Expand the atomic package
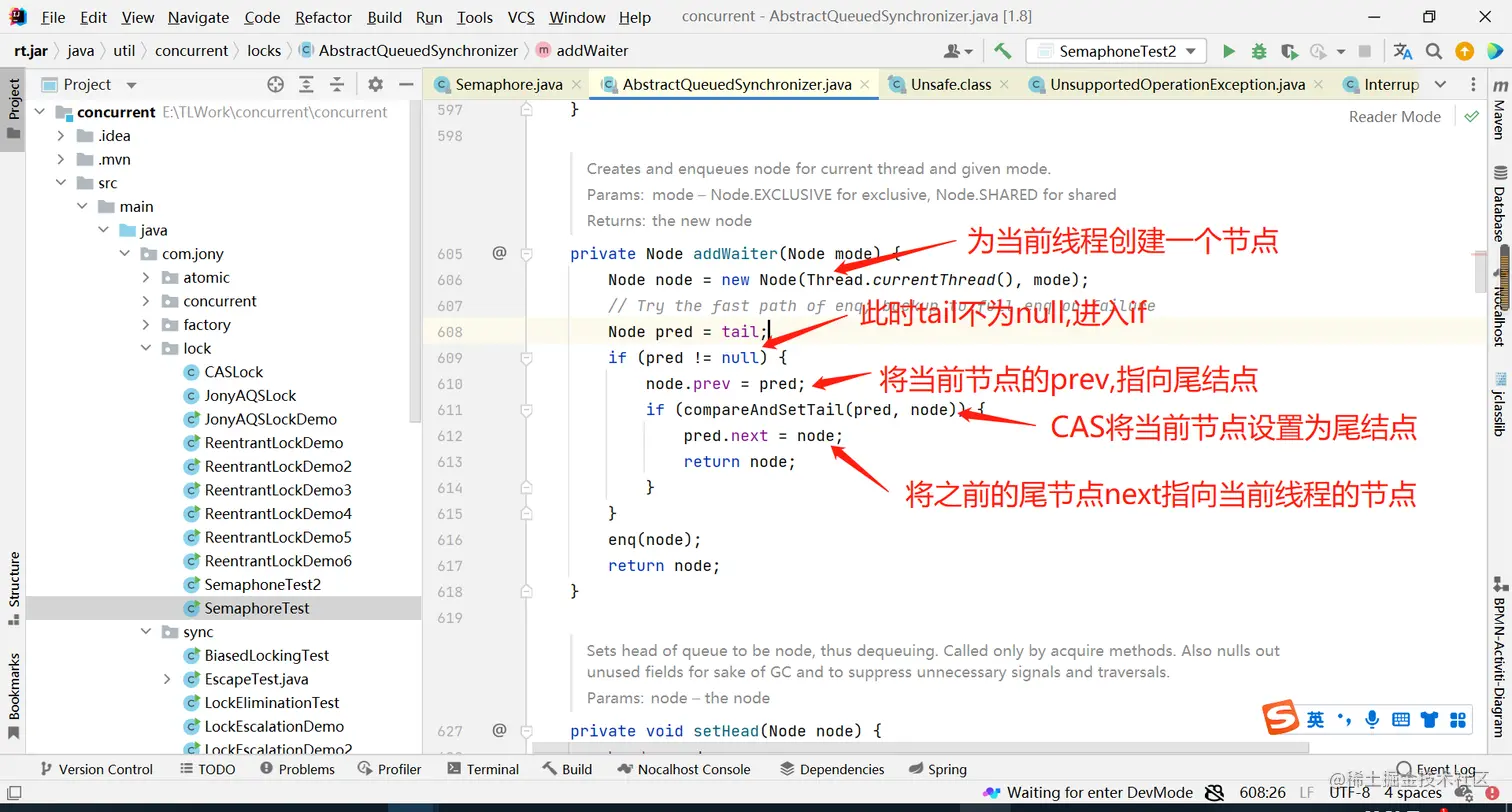The image size is (1512, 812). pyautogui.click(x=146, y=278)
